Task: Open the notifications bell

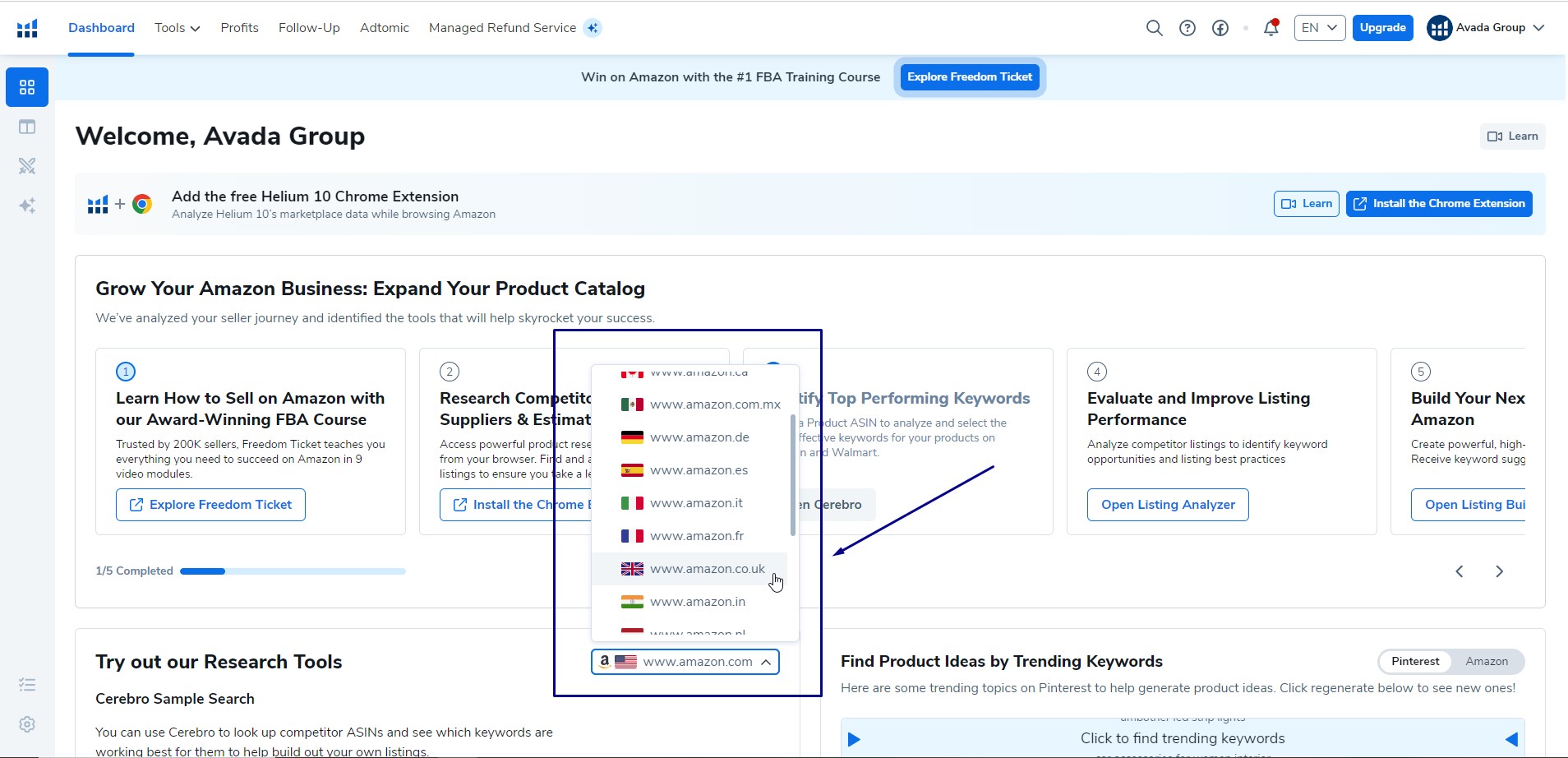Action: coord(1271,28)
